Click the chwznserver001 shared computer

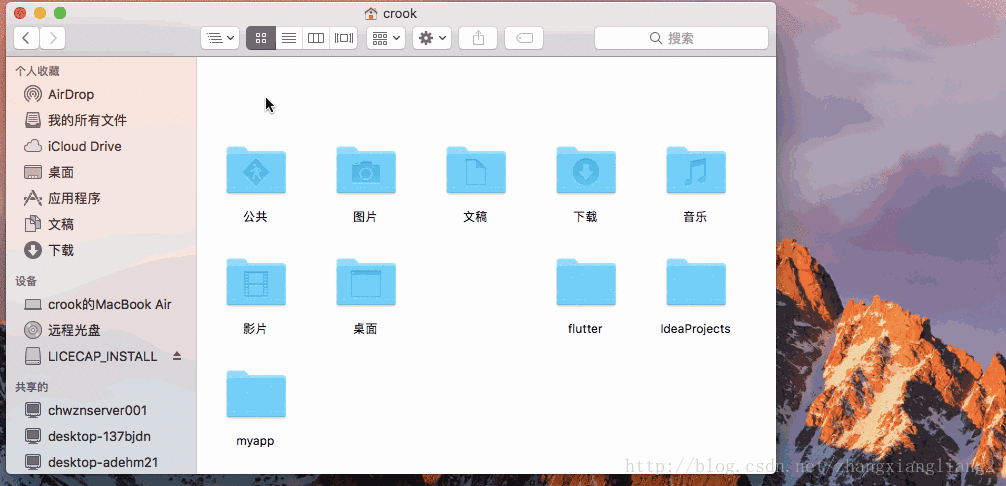point(97,410)
